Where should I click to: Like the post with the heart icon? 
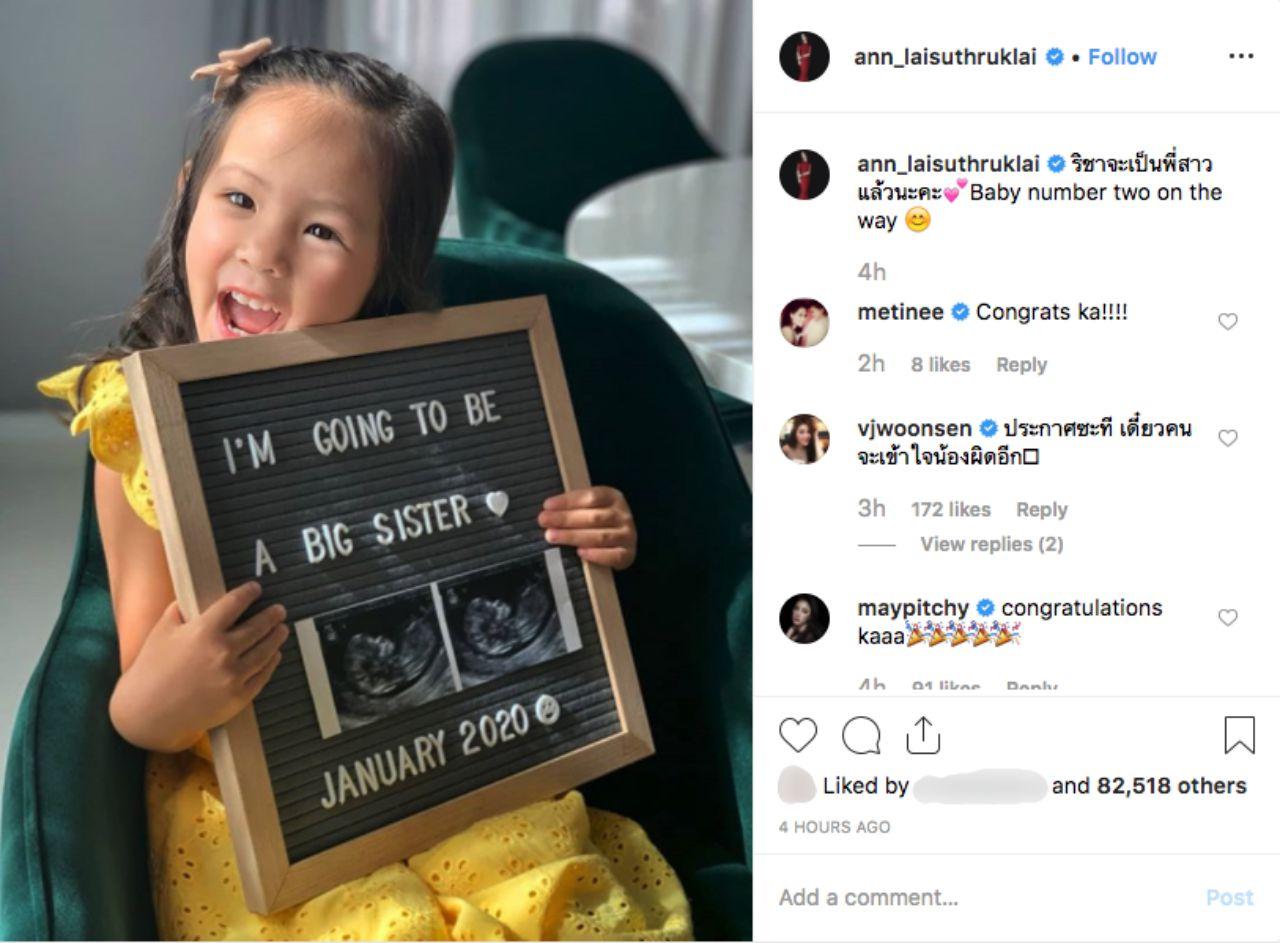coord(798,735)
